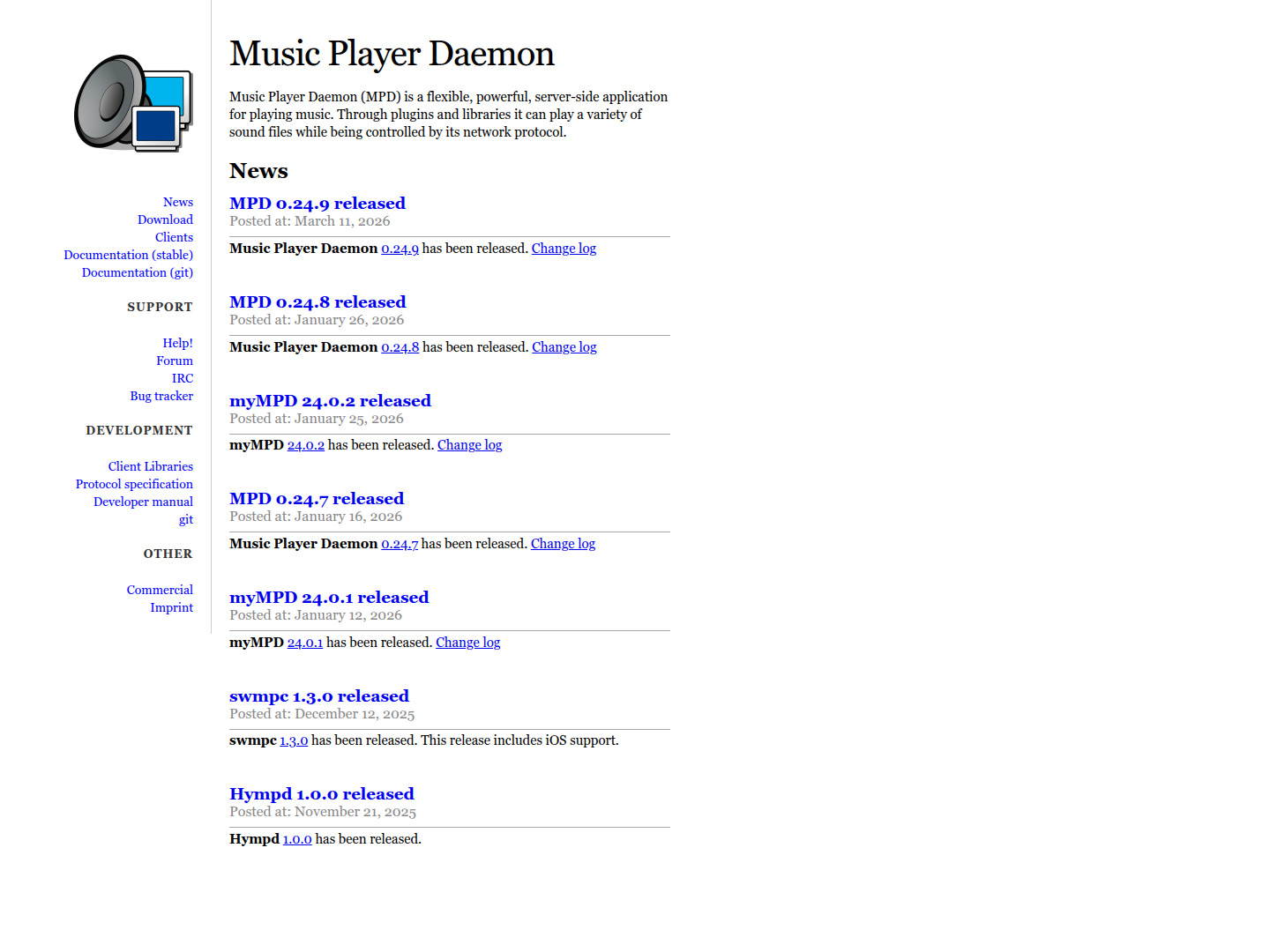This screenshot has height=952, width=1270.
Task: Open the swmpc 1.3.0 released headline
Action: pyautogui.click(x=319, y=696)
